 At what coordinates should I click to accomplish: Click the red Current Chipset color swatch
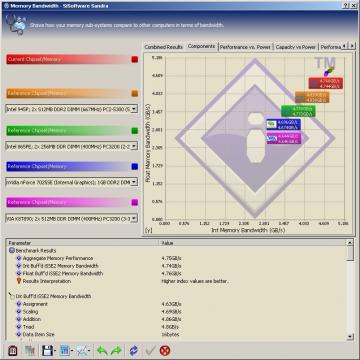tap(135, 59)
